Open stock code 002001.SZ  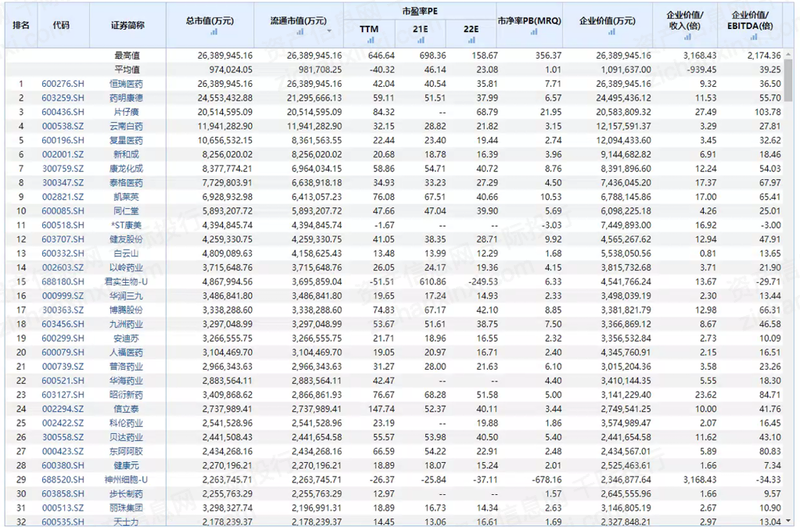coord(63,154)
